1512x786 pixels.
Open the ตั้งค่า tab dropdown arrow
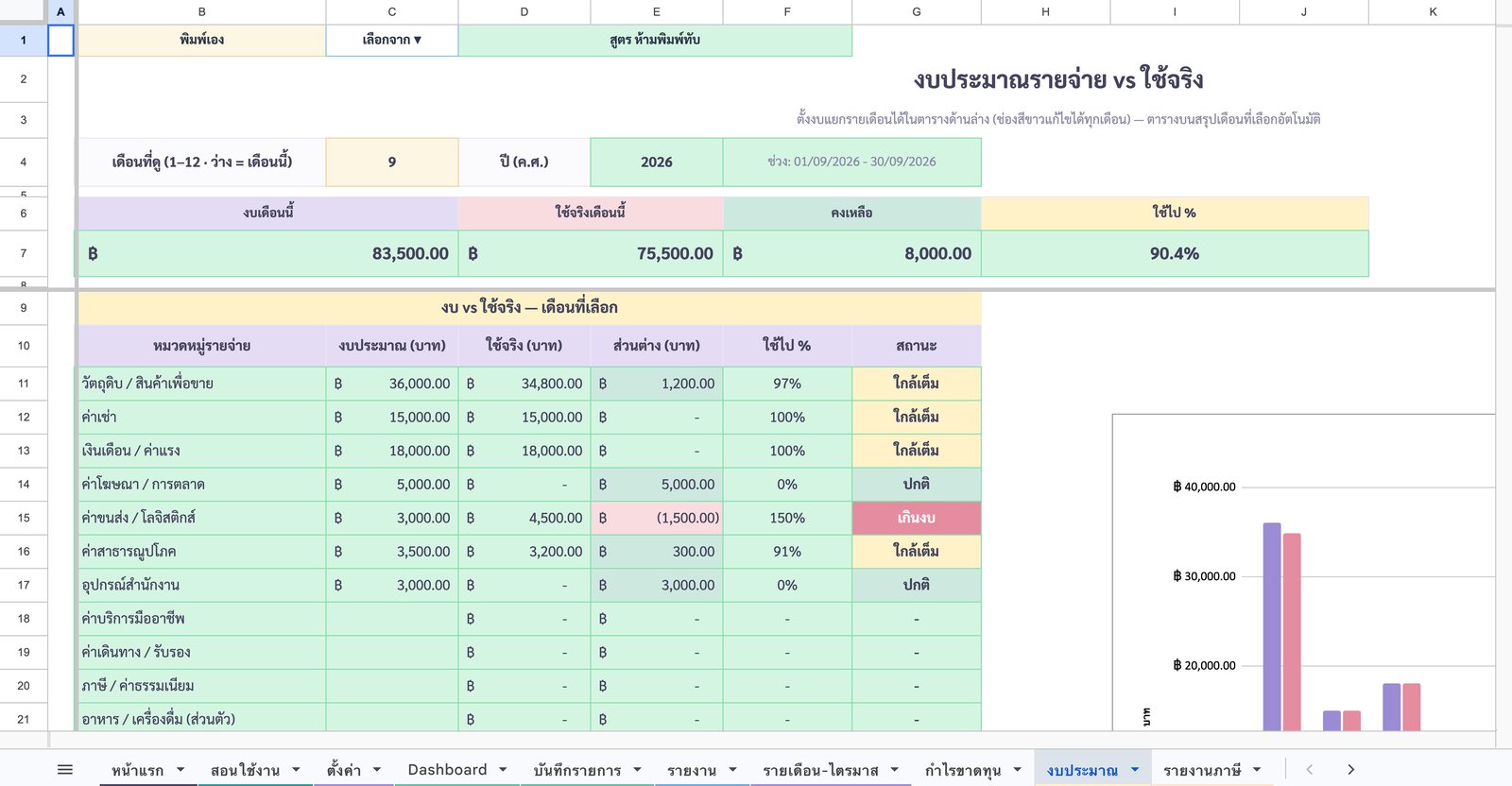[377, 770]
